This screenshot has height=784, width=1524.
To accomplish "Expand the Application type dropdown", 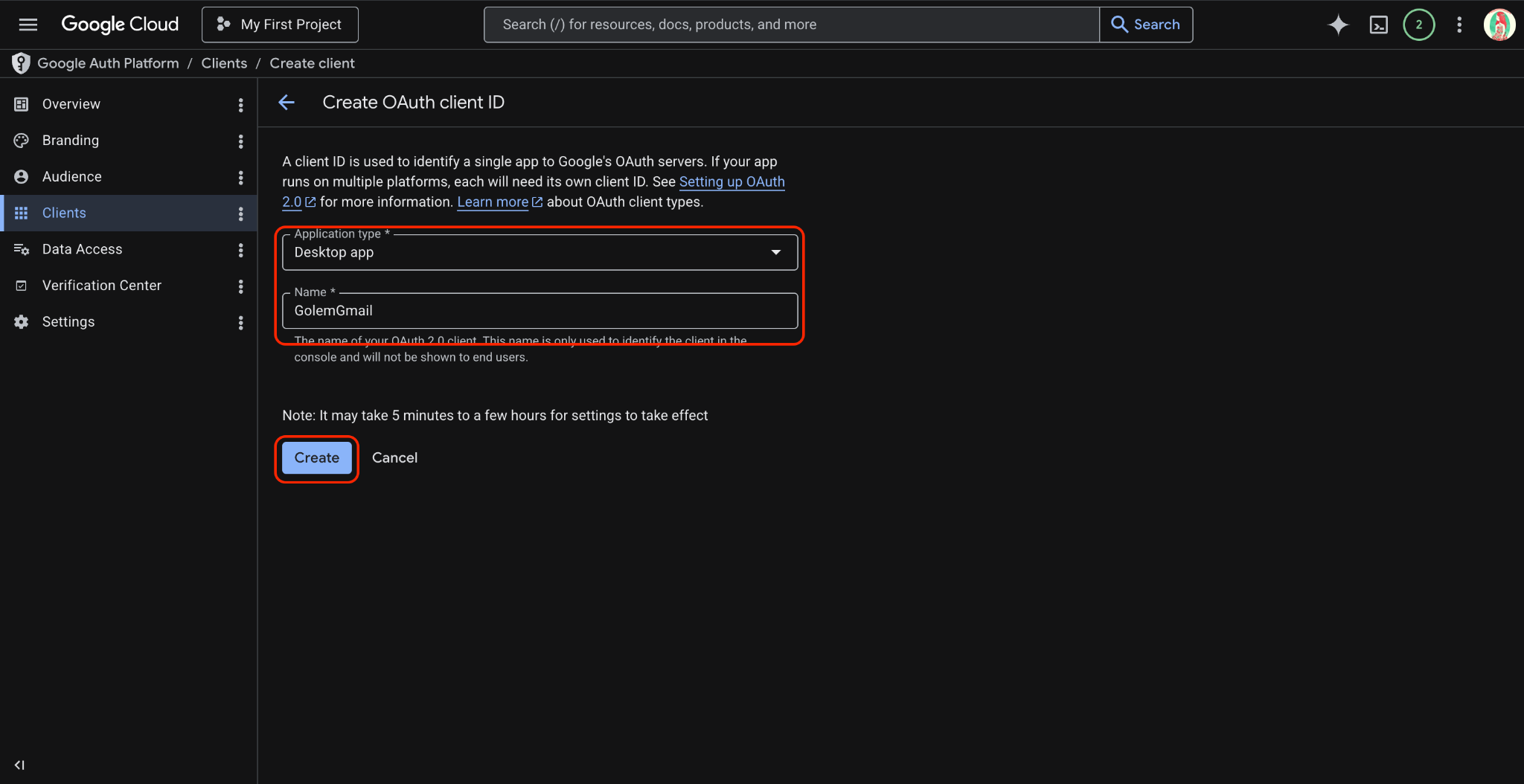I will 540,252.
